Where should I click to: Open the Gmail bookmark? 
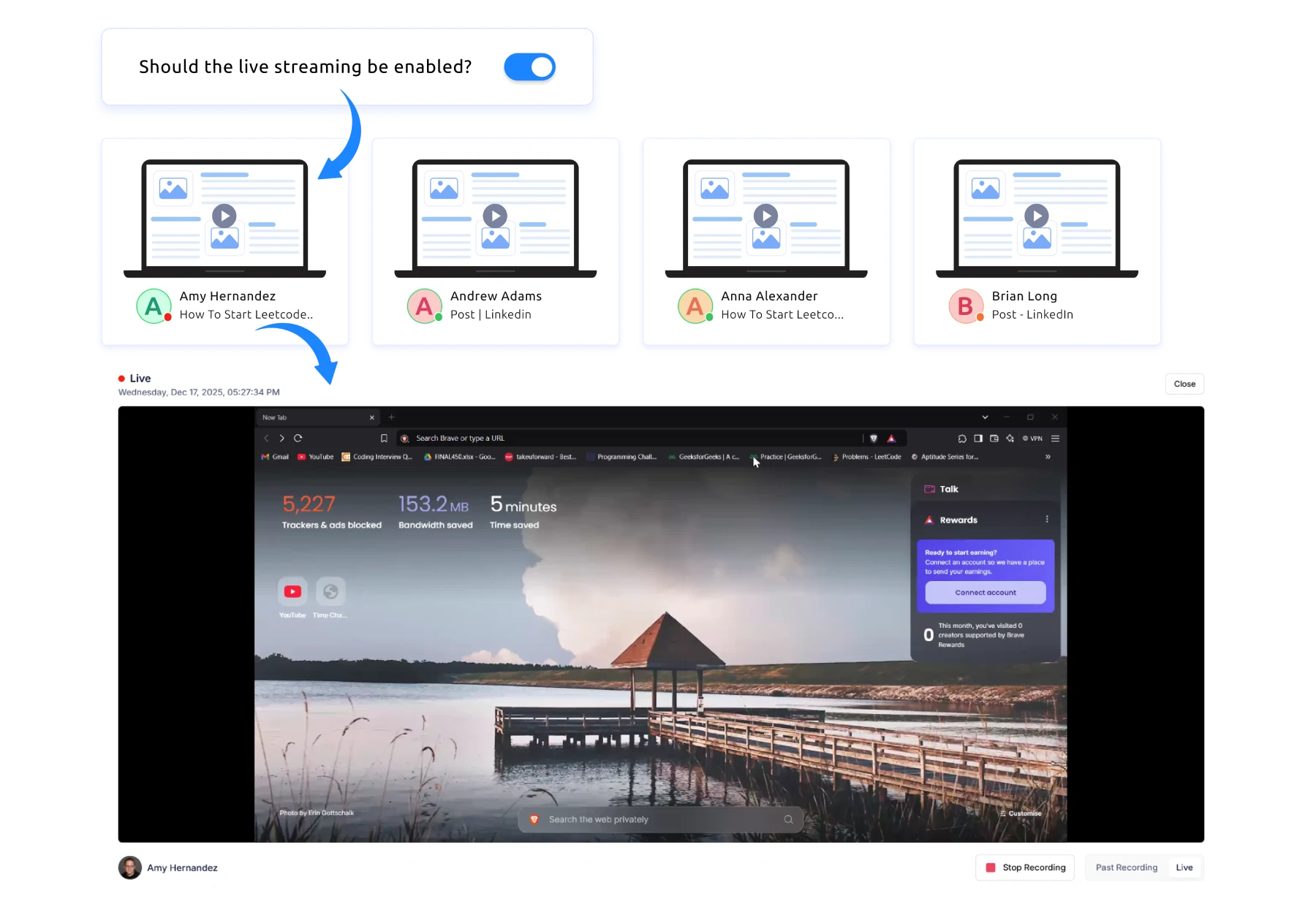274,457
